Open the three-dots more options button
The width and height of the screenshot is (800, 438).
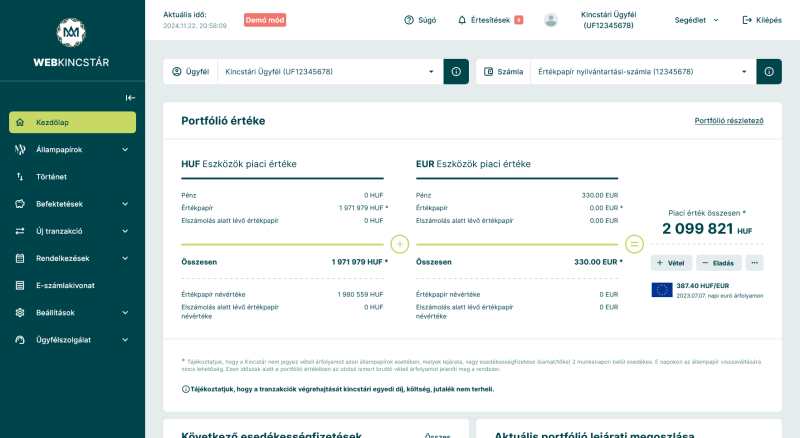[x=754, y=262]
